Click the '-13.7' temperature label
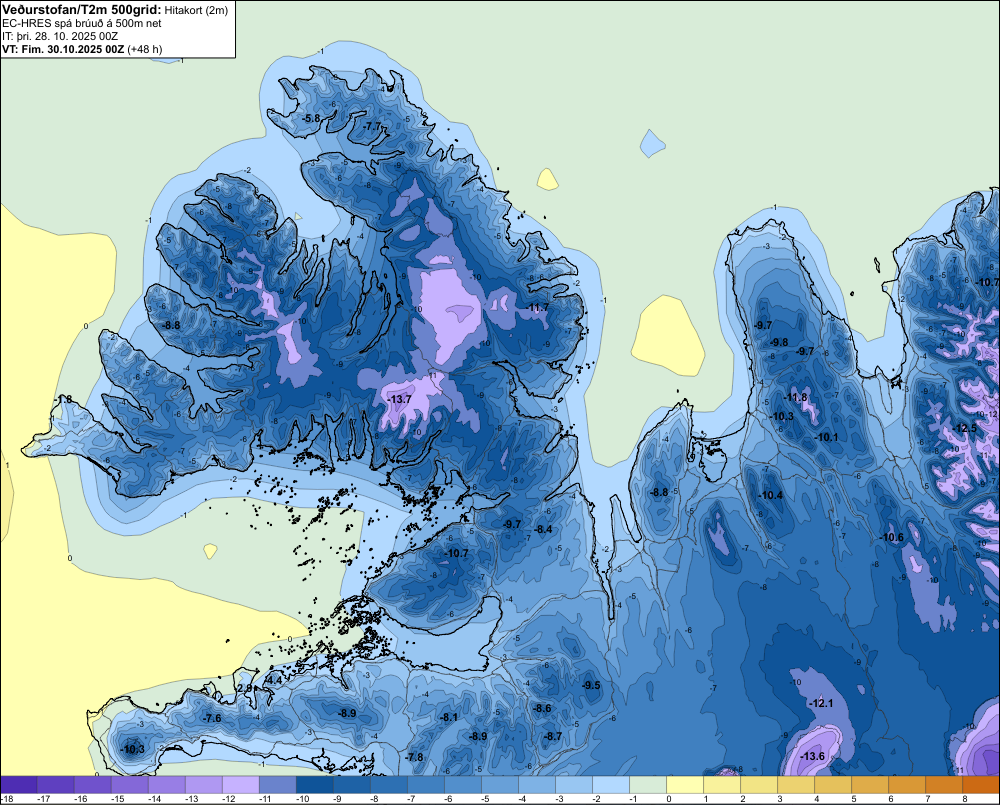The image size is (1000, 805). pyautogui.click(x=399, y=399)
